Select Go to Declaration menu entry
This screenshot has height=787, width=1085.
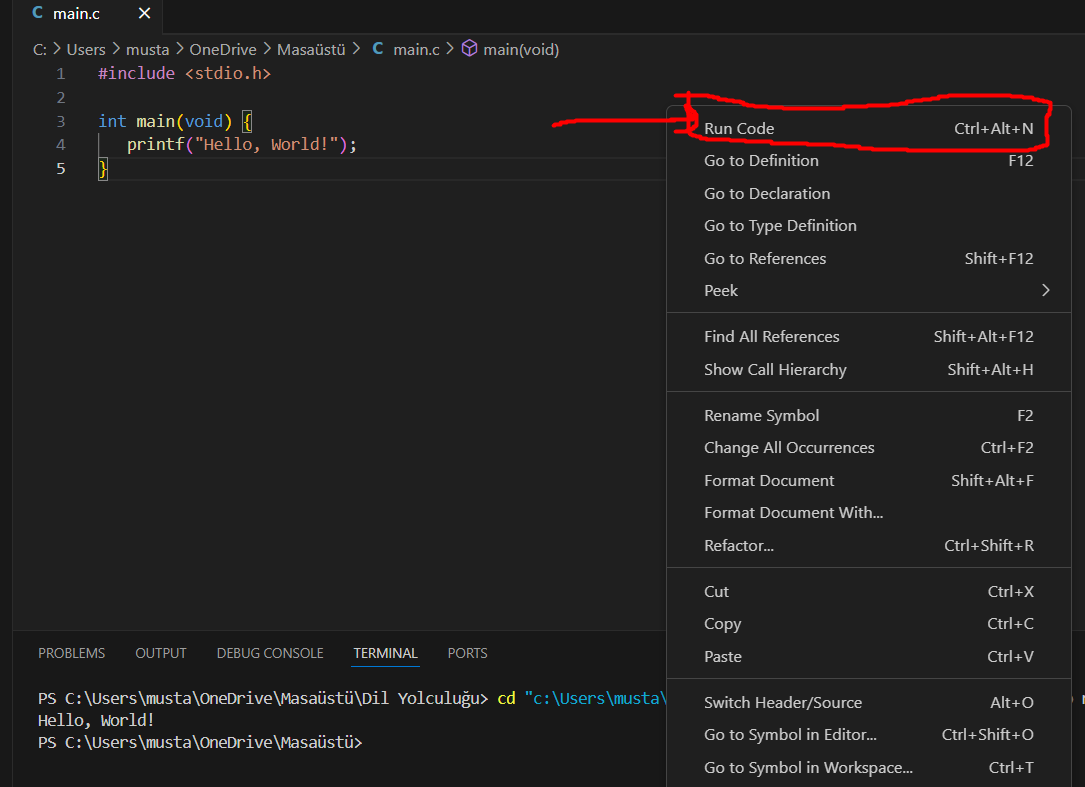(x=868, y=194)
